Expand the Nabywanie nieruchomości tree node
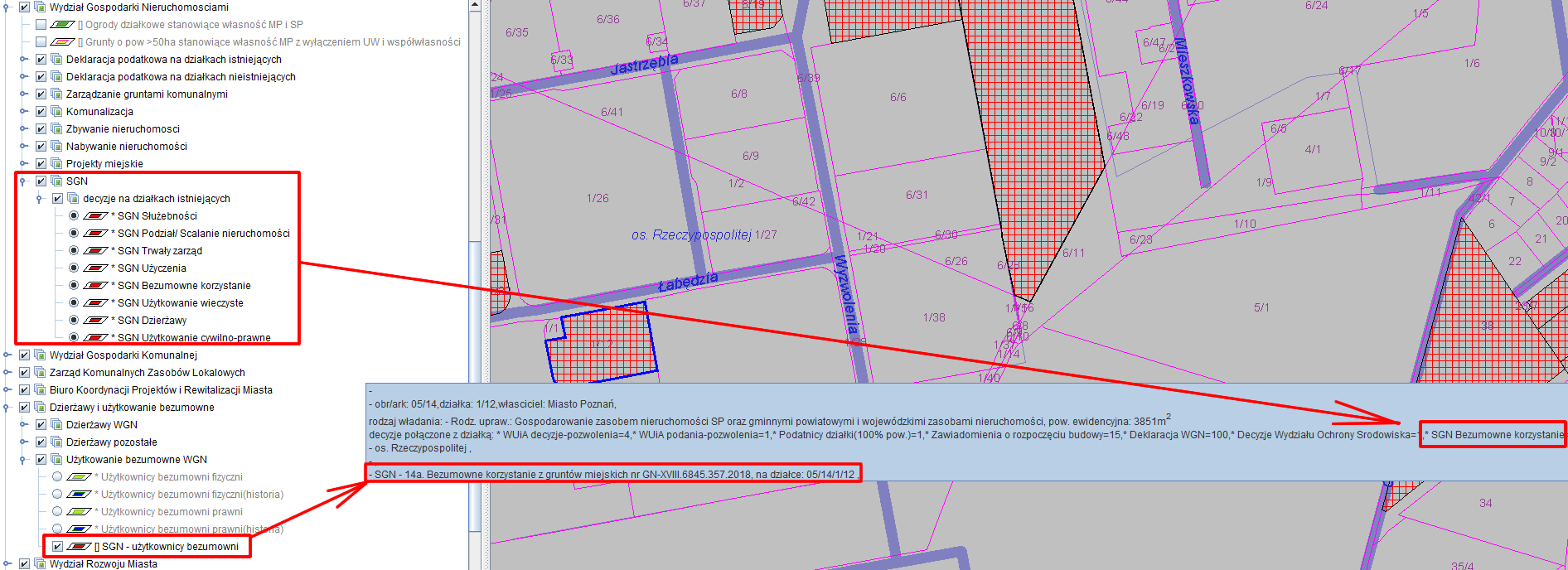This screenshot has width=1568, height=570. tap(24, 147)
